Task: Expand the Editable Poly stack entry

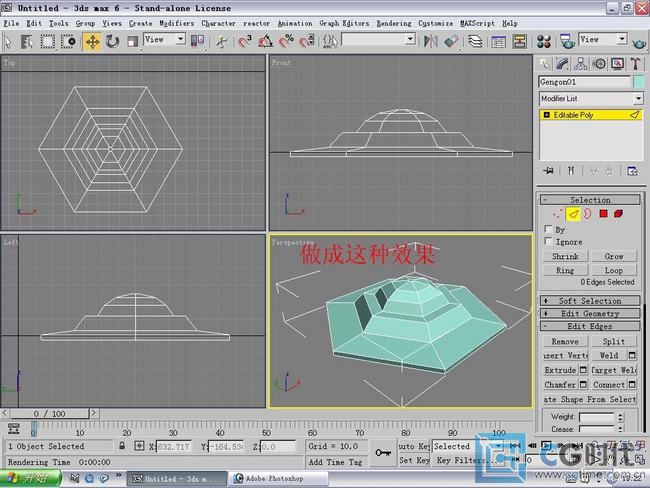Action: click(546, 115)
